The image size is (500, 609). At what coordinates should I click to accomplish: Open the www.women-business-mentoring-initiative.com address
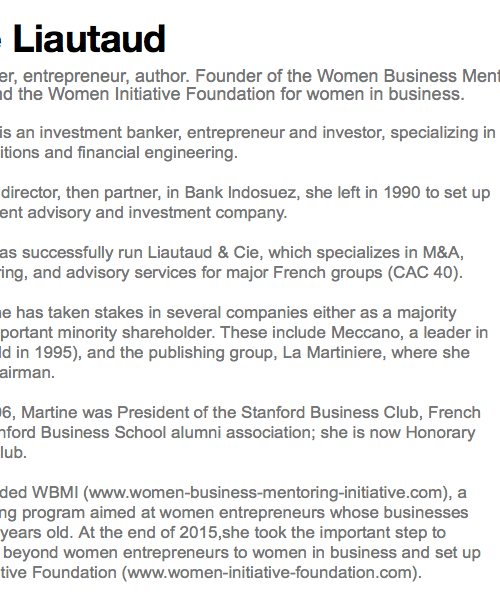(267, 492)
